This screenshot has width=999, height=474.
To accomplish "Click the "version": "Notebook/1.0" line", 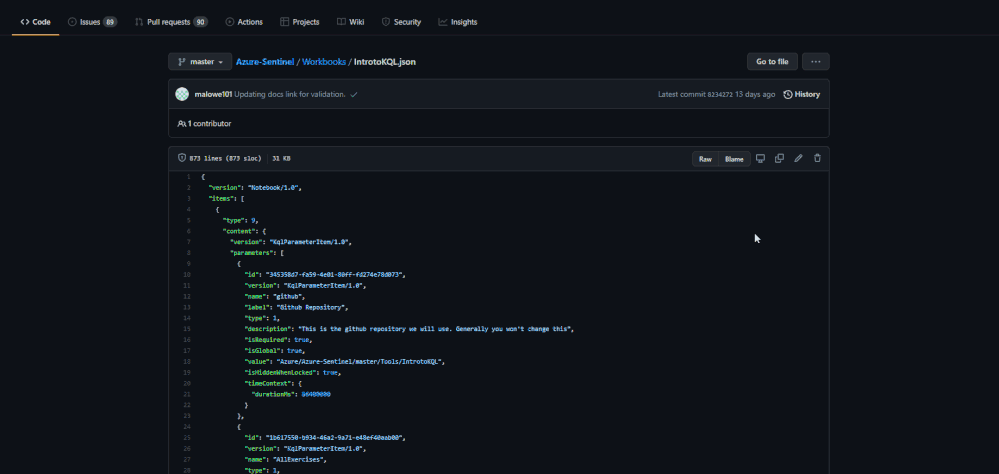I will [x=255, y=188].
